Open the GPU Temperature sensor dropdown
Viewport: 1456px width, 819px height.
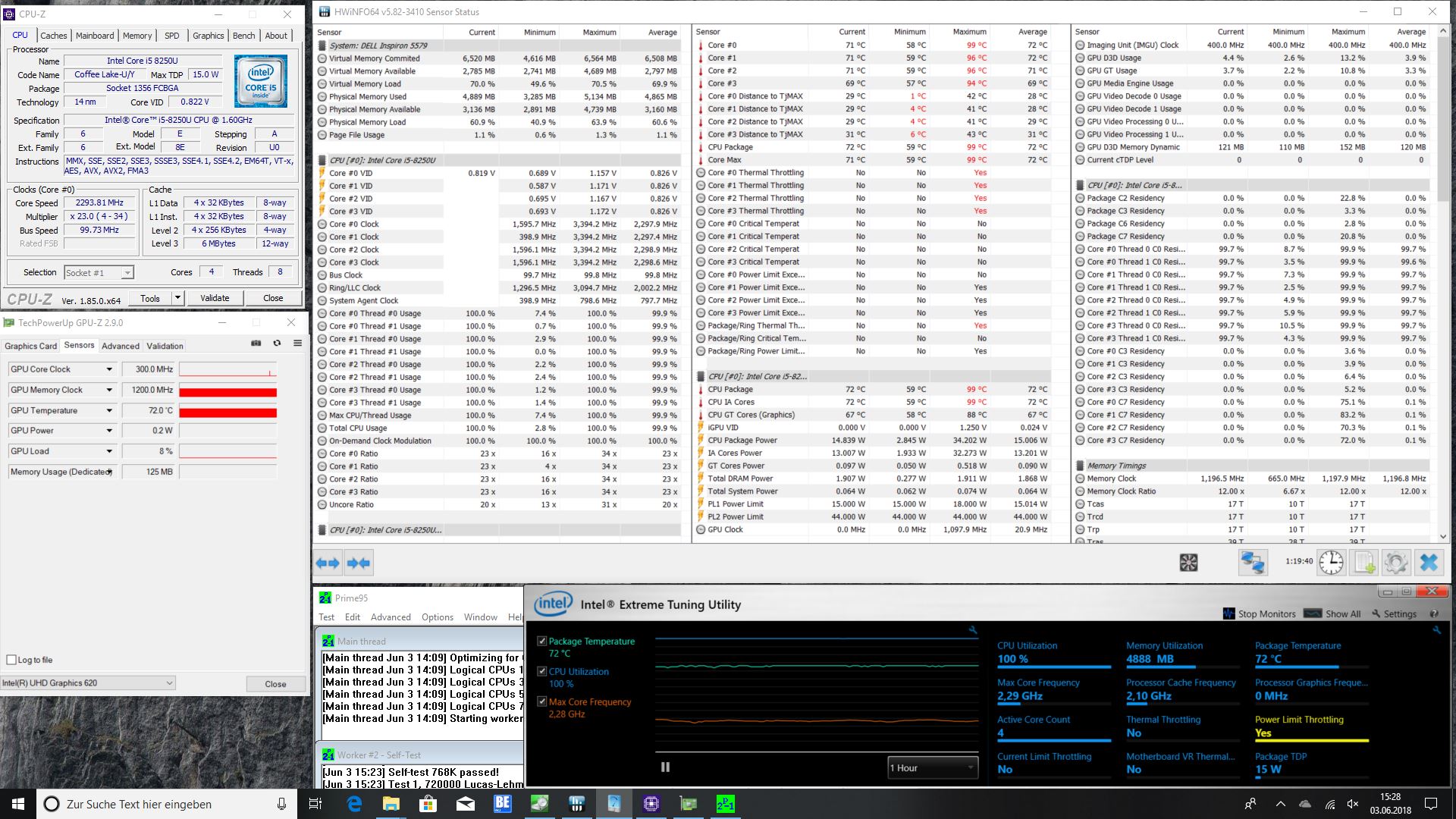point(109,410)
